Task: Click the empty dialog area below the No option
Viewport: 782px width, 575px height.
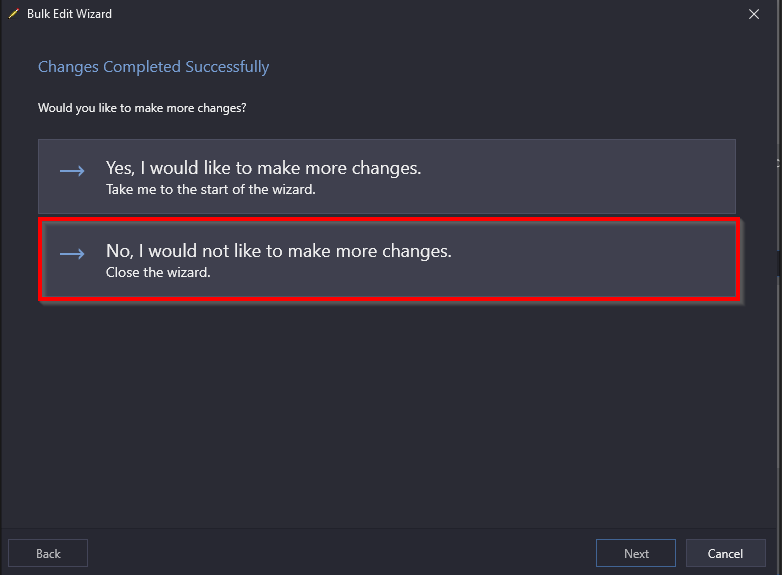Action: [389, 409]
